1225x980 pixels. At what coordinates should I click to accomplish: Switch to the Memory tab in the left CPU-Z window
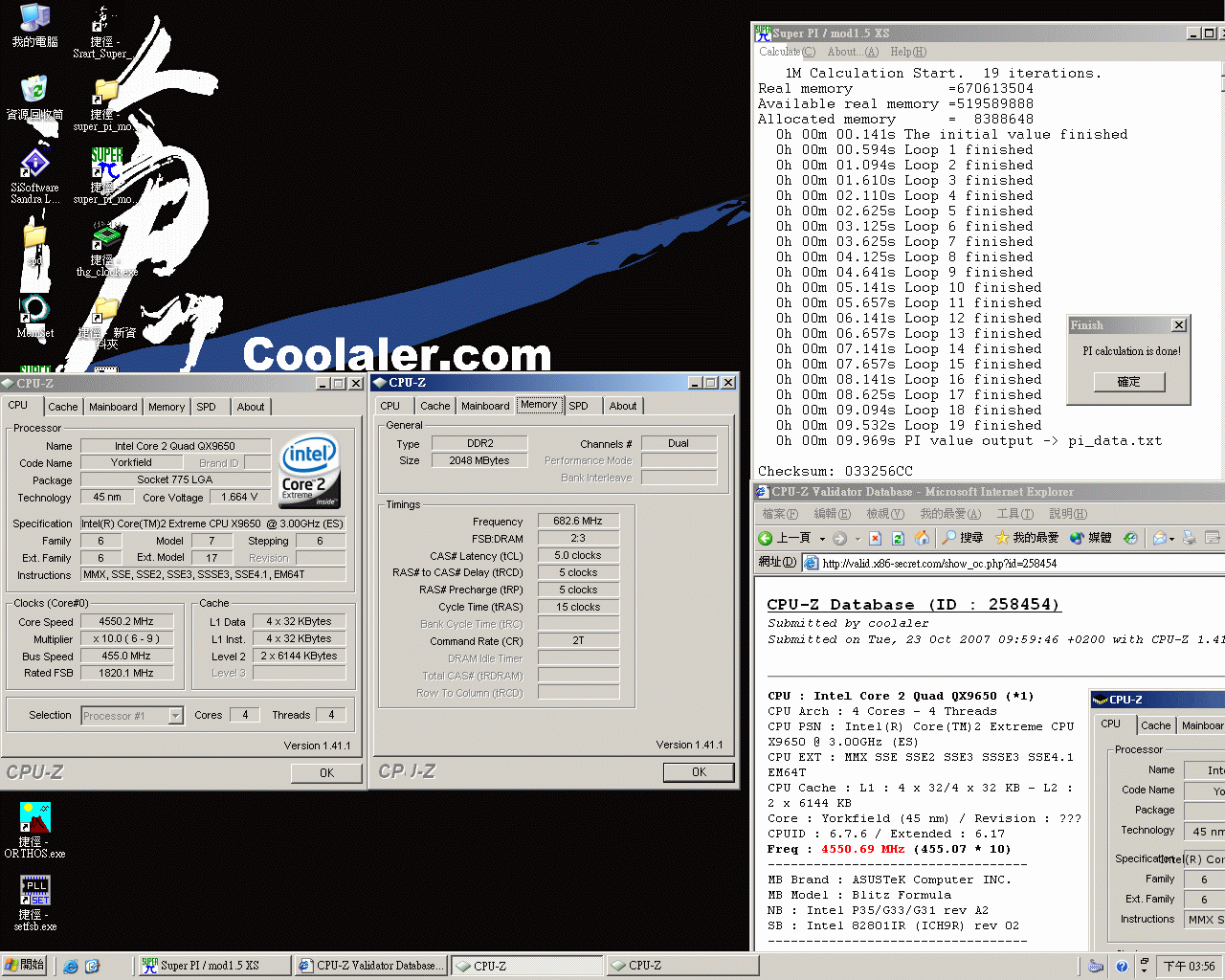pyautogui.click(x=167, y=407)
